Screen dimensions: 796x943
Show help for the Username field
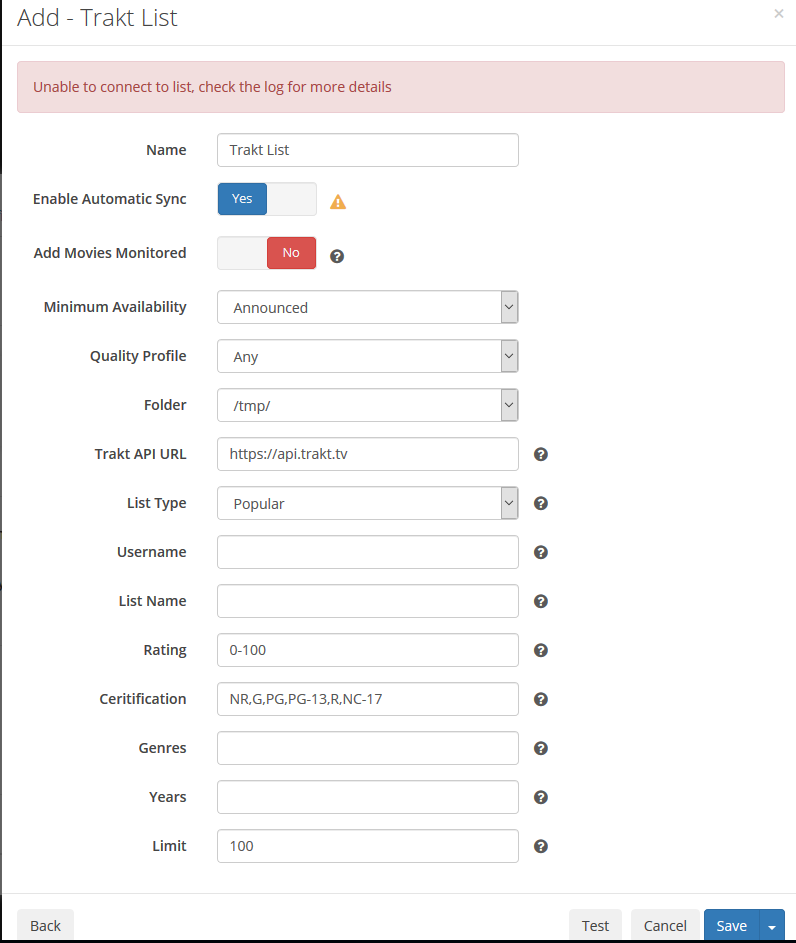tap(541, 552)
